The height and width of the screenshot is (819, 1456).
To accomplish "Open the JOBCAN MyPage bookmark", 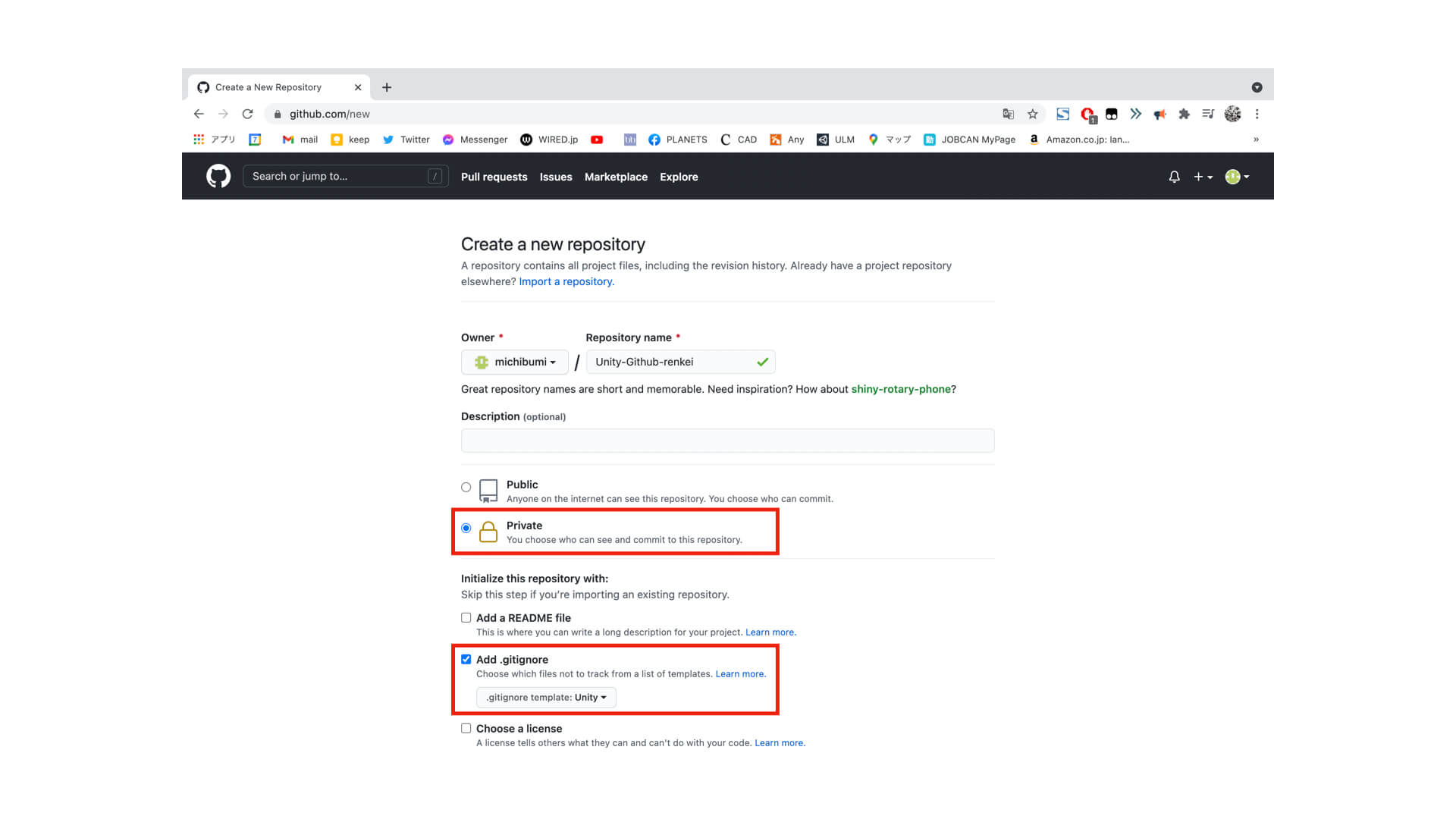I will coord(969,140).
